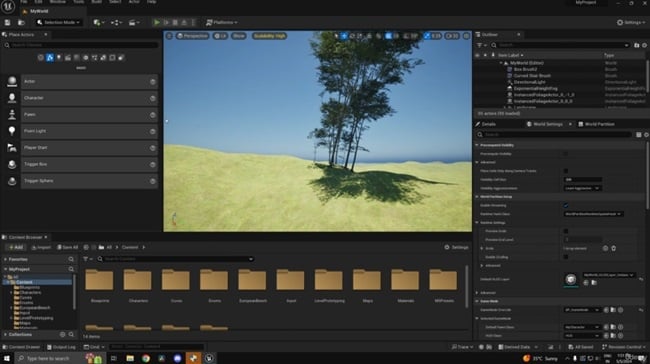Collapse the World Partition Setup section
650x364 pixels.
click(477, 197)
